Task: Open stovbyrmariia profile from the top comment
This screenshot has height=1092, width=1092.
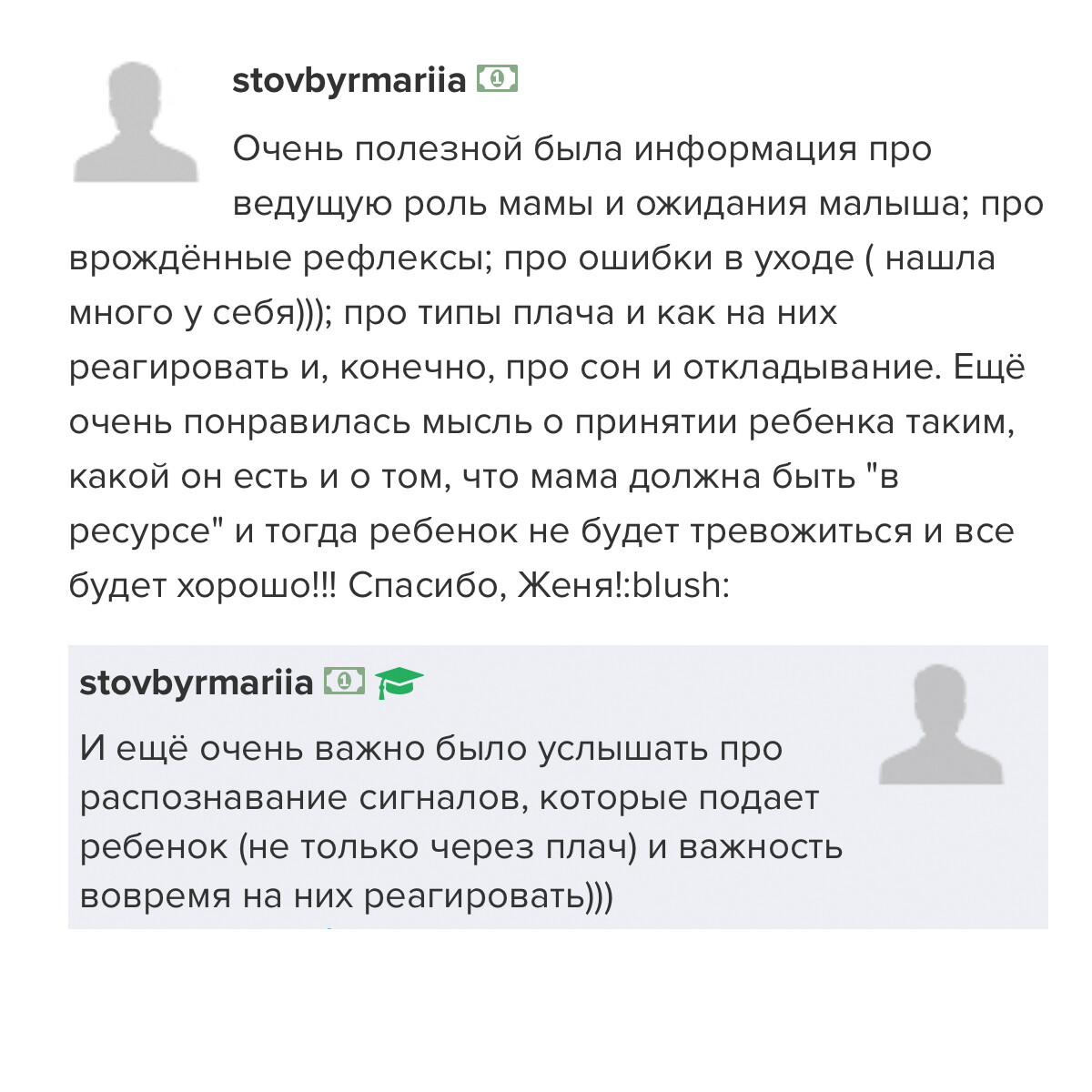Action: 349,81
